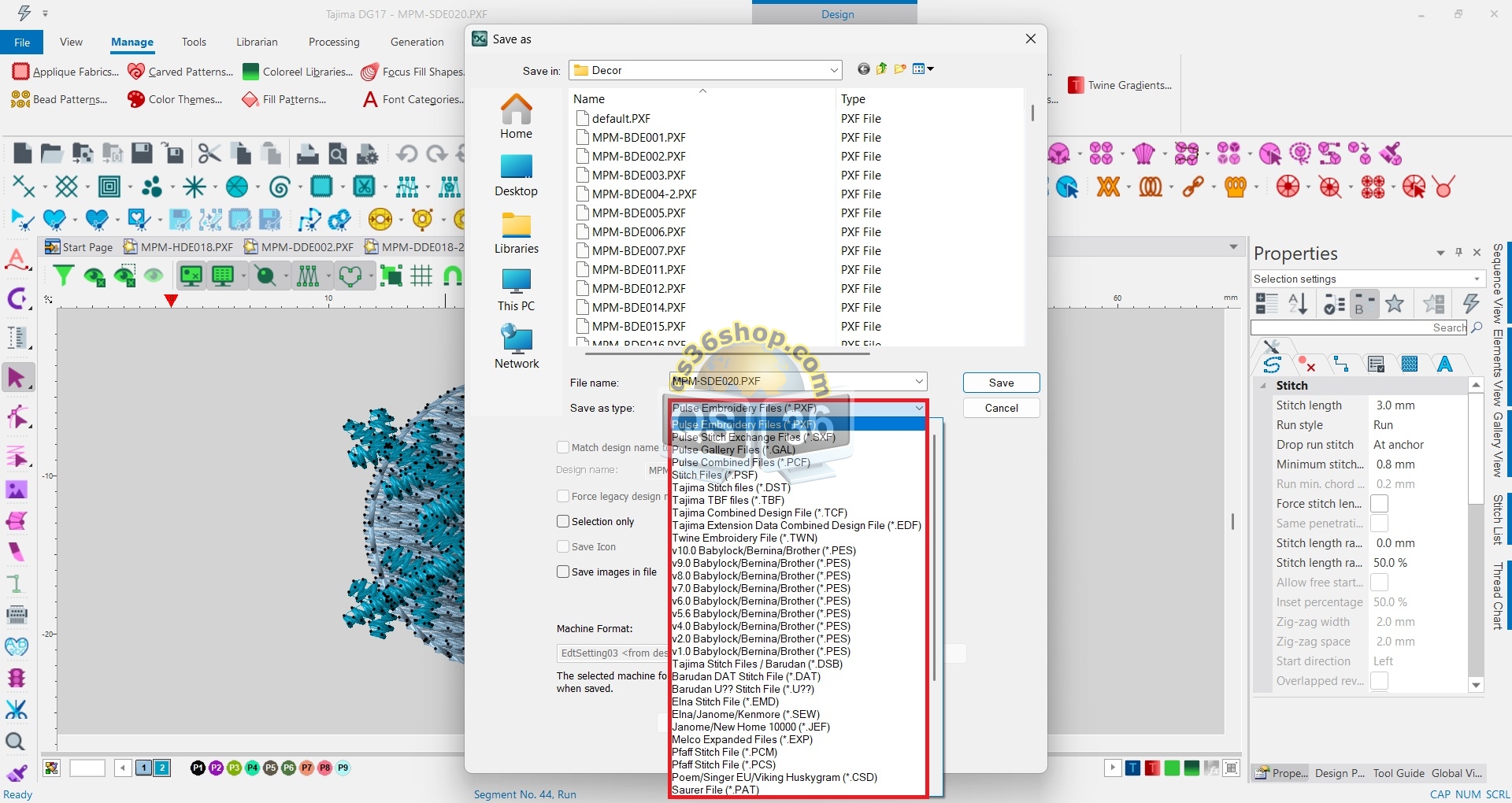This screenshot has height=803, width=1512.
Task: Click the Print icon in toolbar
Action: click(307, 154)
